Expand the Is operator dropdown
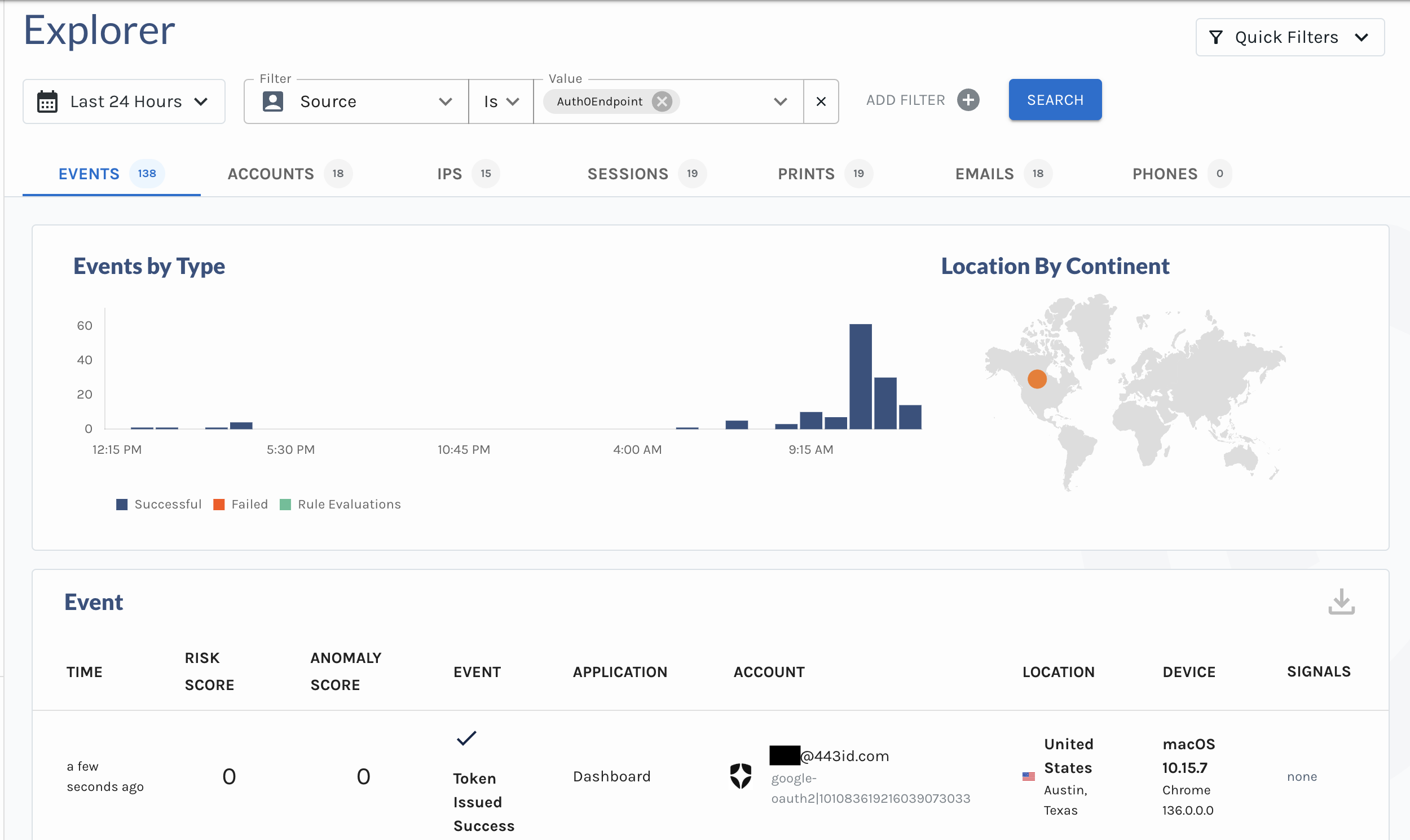The width and height of the screenshot is (1410, 840). click(x=501, y=102)
